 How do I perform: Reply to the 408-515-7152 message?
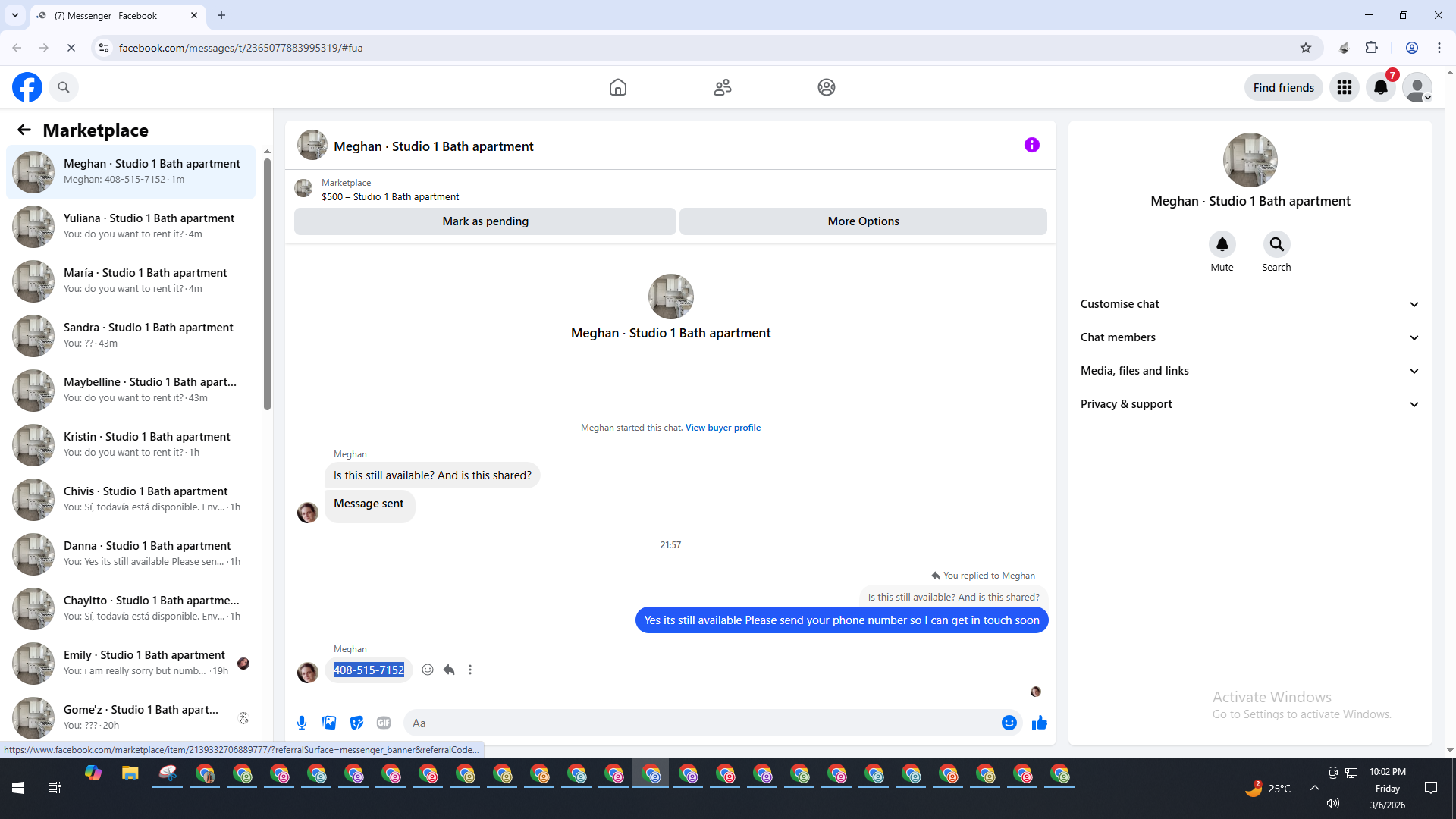(x=449, y=670)
